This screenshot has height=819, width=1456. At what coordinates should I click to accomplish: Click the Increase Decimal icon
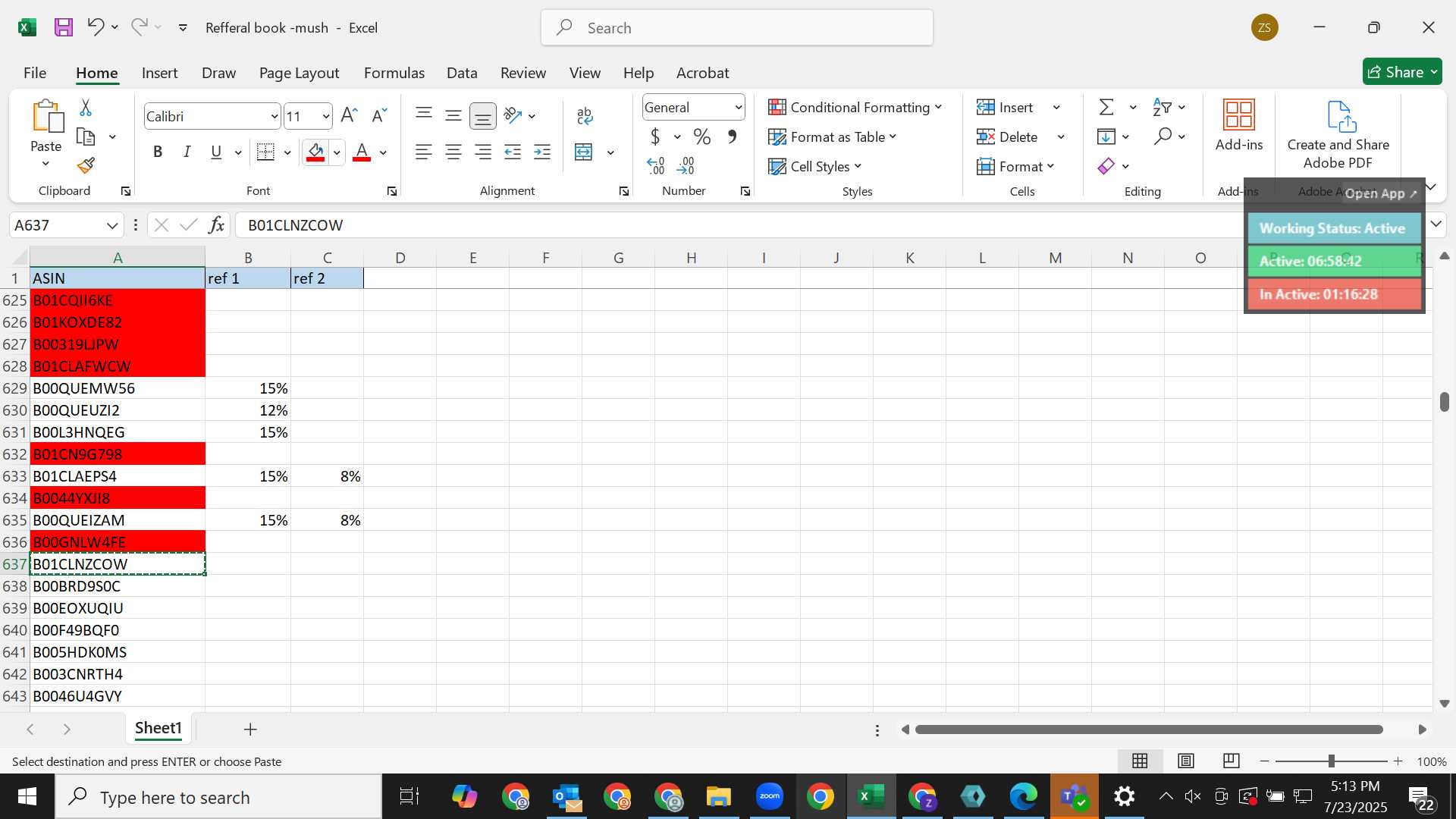pyautogui.click(x=656, y=165)
